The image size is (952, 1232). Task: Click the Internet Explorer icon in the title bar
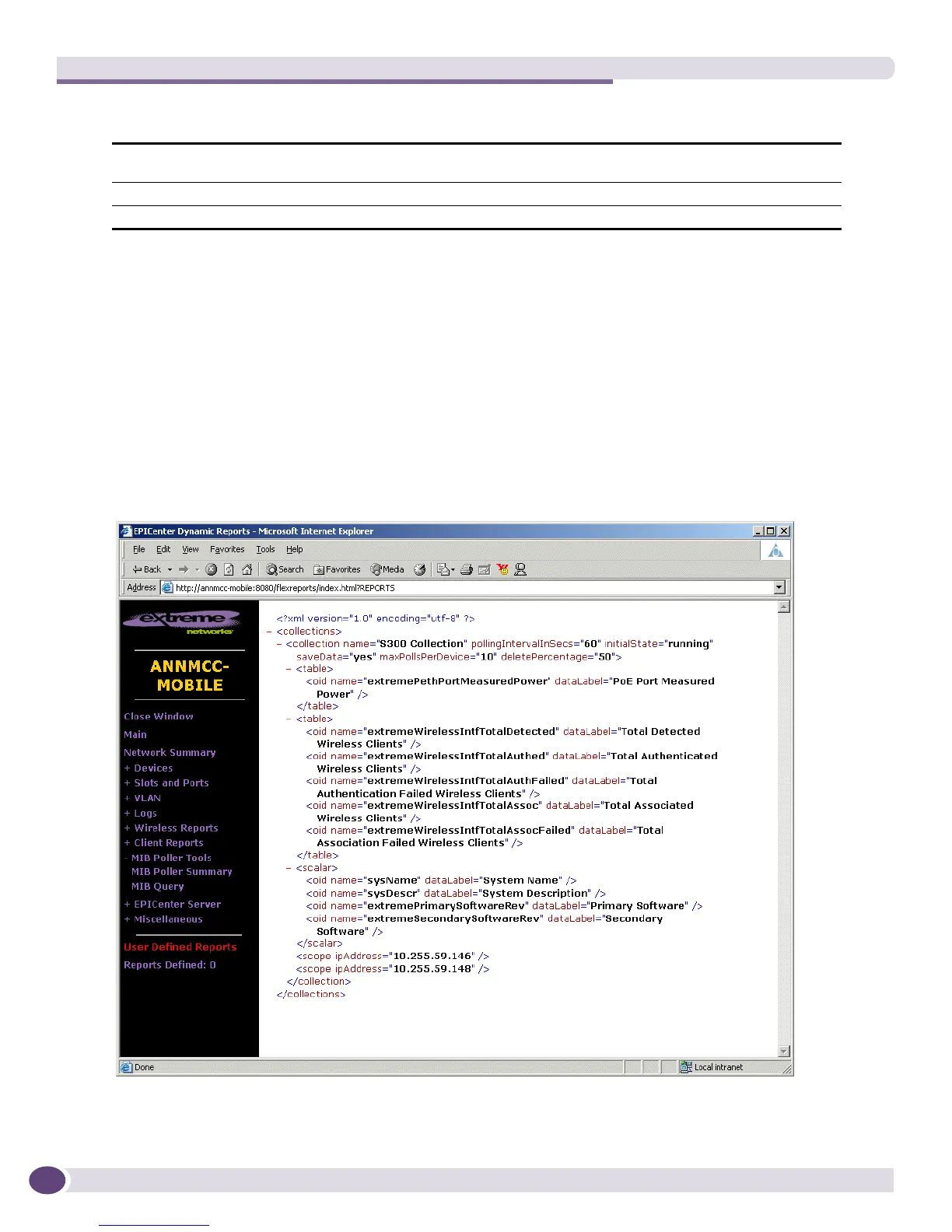126,531
